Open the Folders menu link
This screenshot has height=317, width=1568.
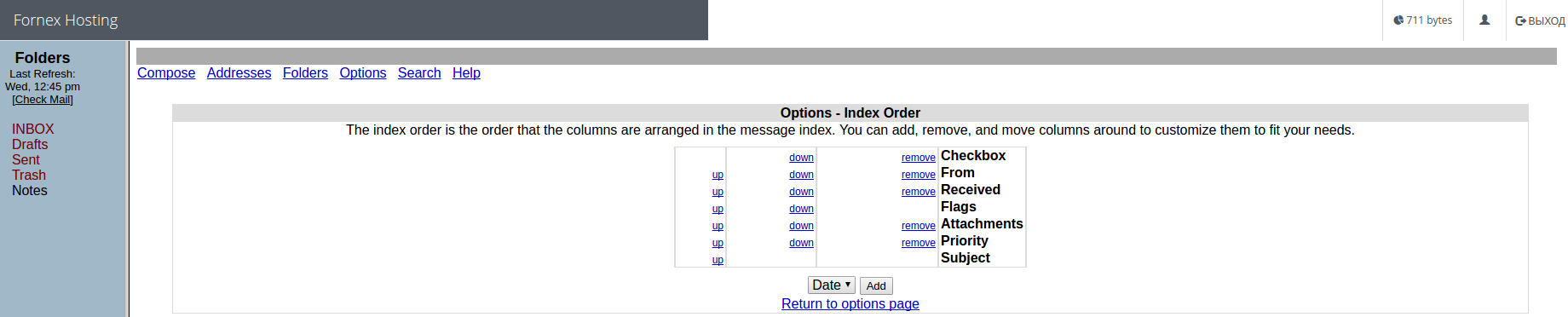click(x=305, y=73)
